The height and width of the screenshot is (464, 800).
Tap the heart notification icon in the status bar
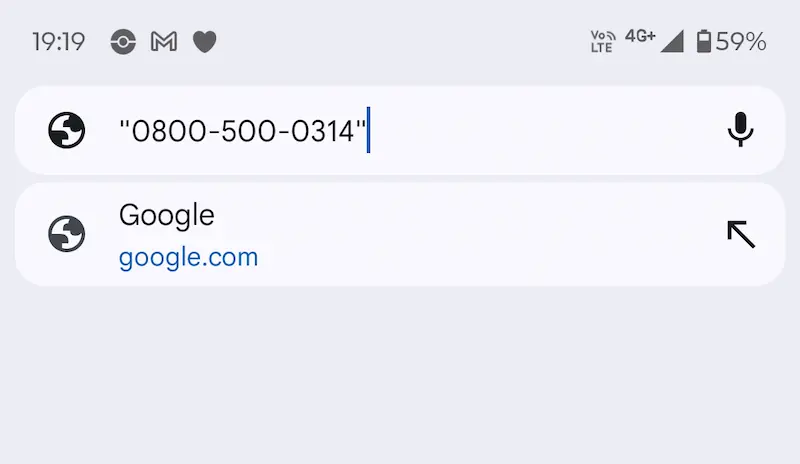click(204, 42)
